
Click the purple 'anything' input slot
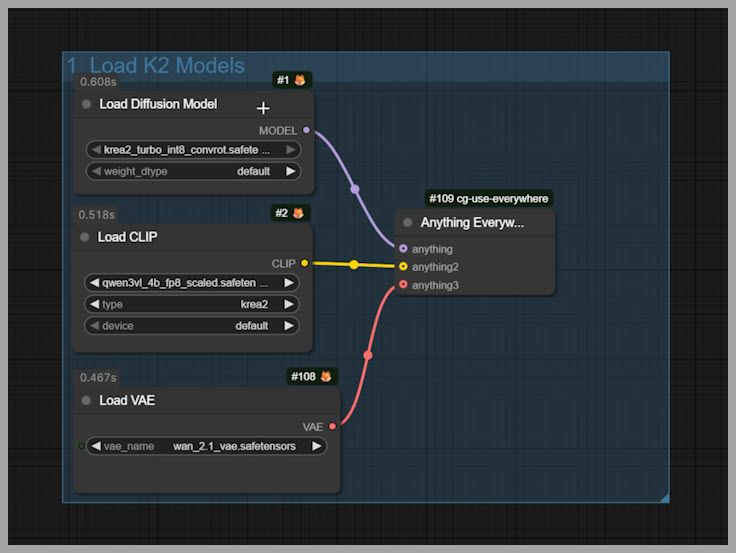click(403, 248)
